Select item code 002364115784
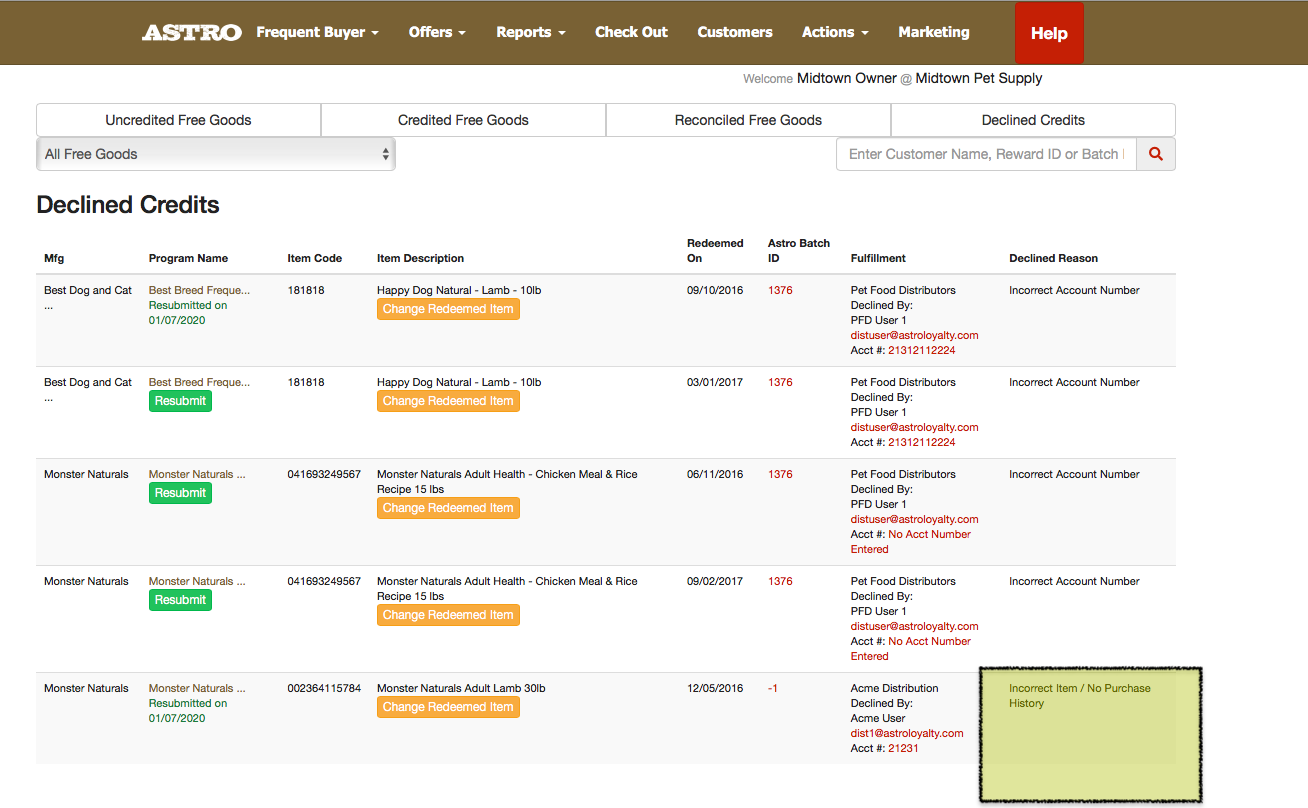Screen dimensions: 1308x808 [324, 688]
